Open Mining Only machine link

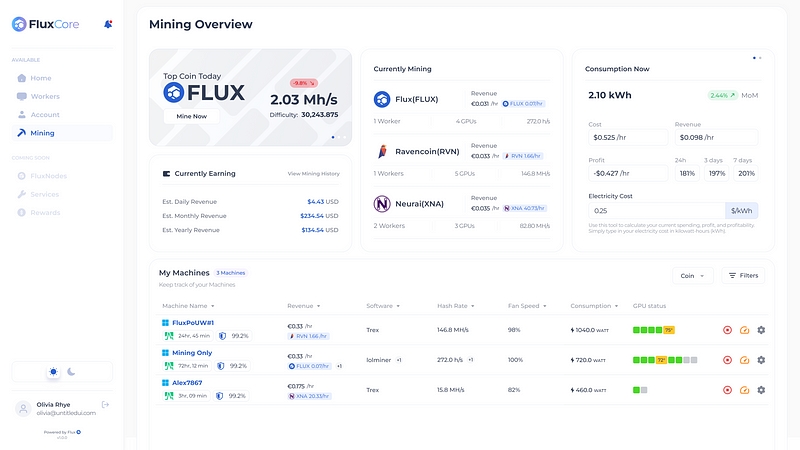tap(192, 353)
